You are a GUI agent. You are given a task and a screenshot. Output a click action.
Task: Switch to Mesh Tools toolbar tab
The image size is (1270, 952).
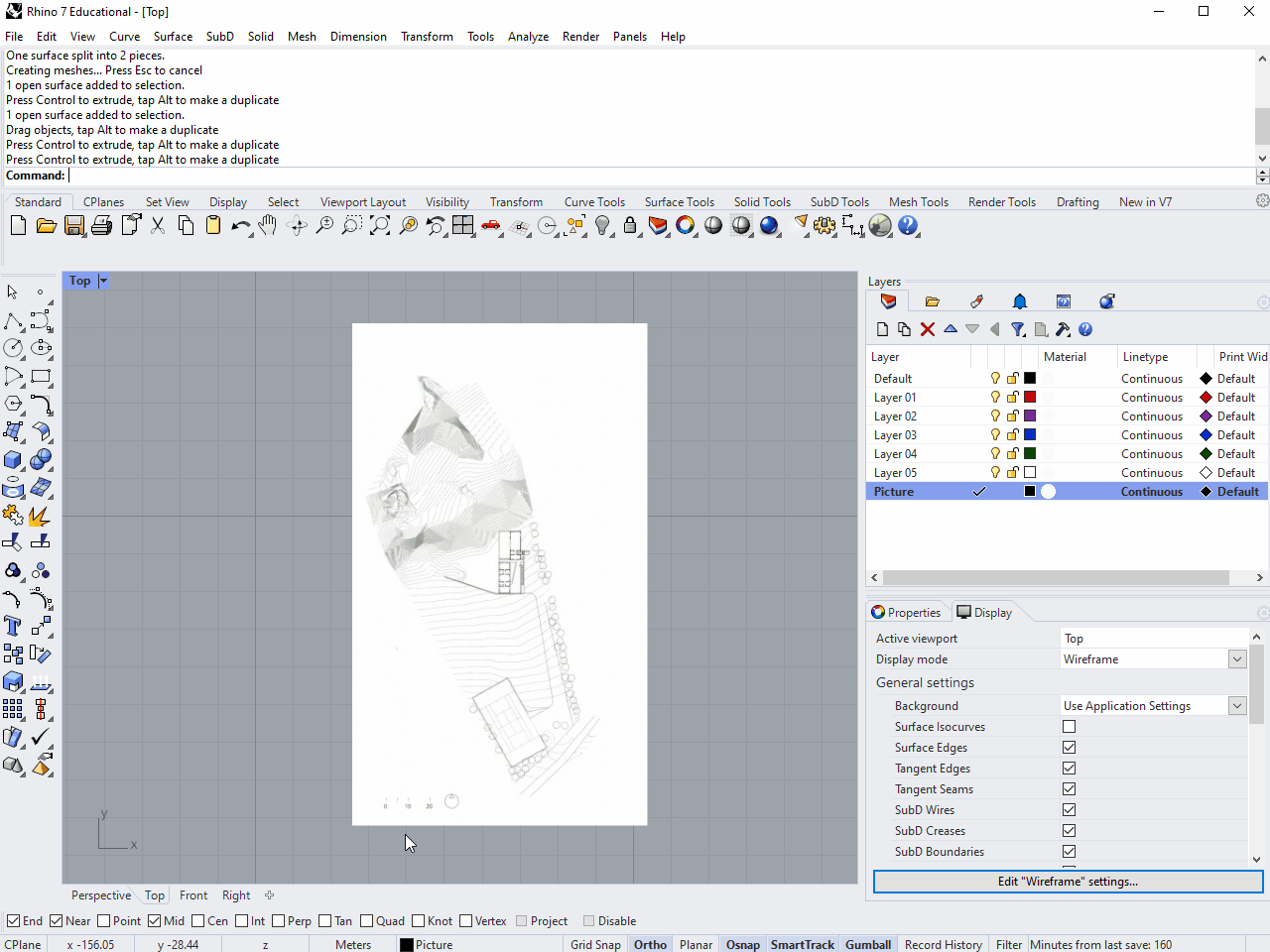(919, 202)
